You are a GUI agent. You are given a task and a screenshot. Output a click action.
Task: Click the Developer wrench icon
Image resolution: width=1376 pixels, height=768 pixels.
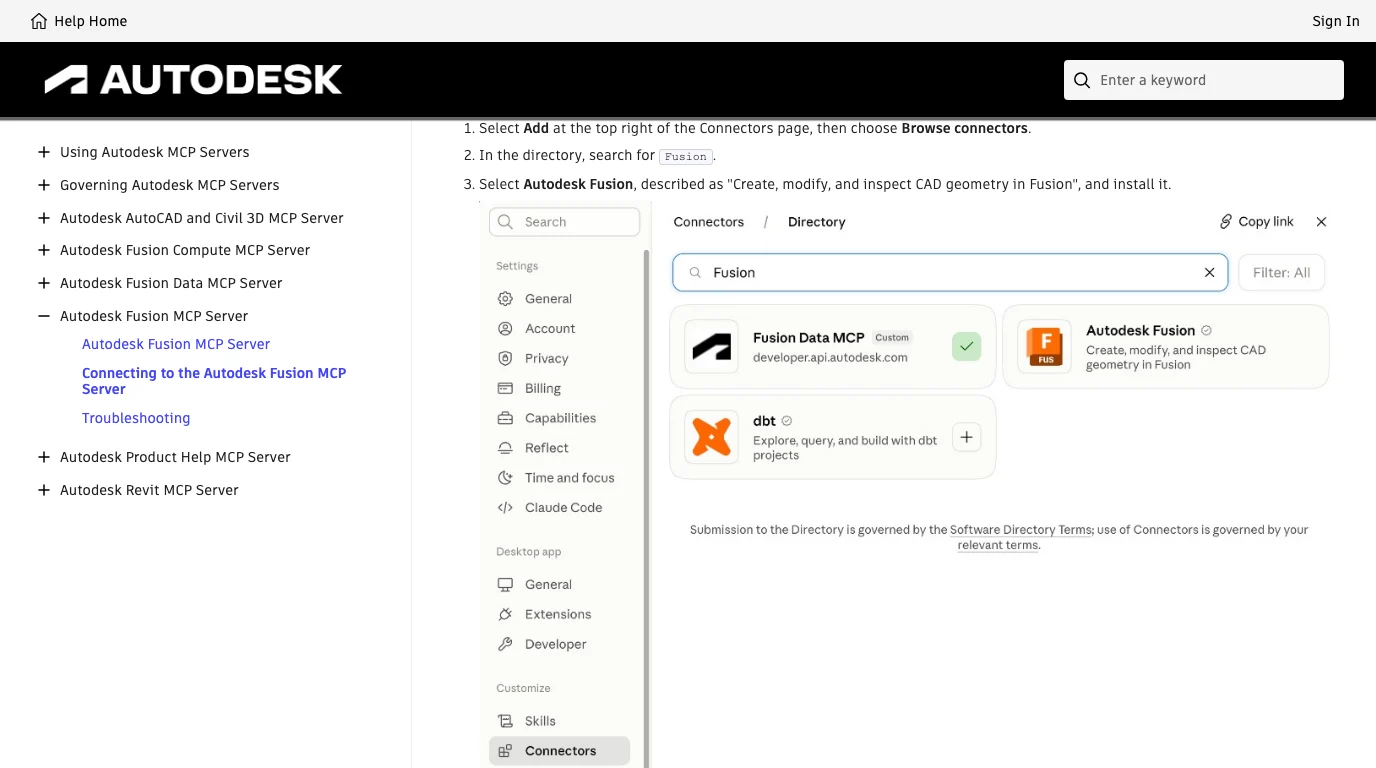pos(505,645)
